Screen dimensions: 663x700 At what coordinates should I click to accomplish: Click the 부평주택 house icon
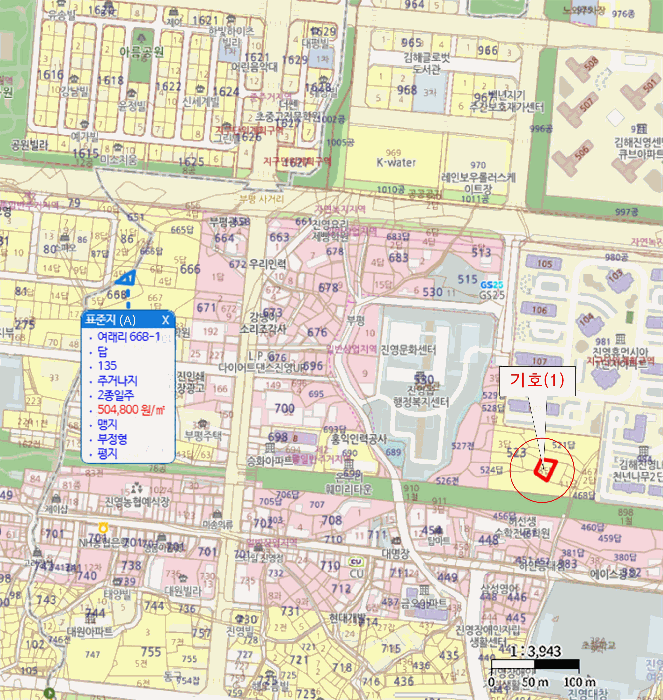click(x=202, y=422)
